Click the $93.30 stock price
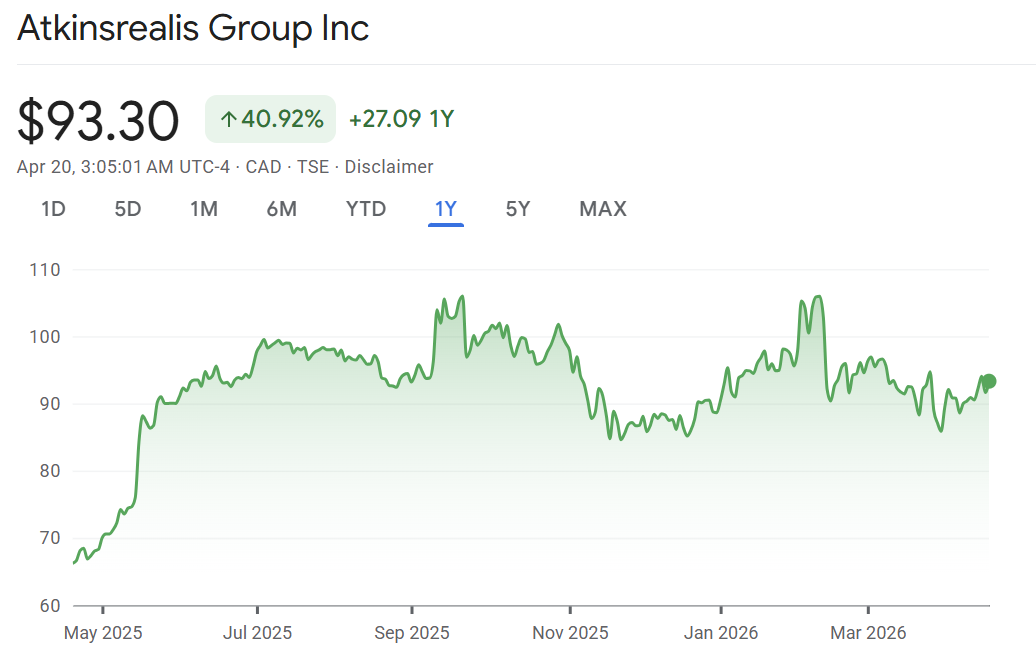This screenshot has width=1036, height=654. [98, 121]
